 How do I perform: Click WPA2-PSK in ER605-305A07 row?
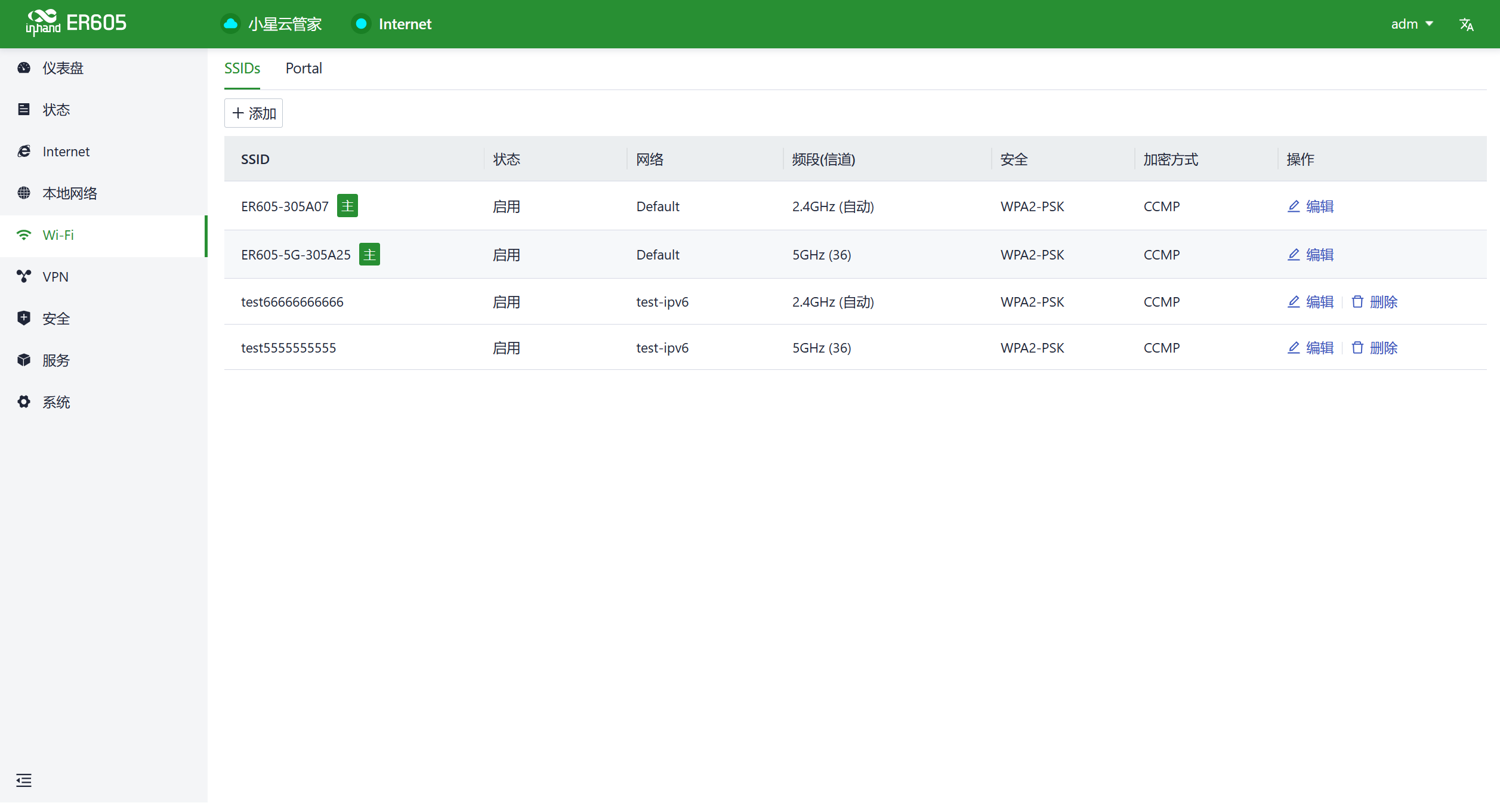(1032, 206)
